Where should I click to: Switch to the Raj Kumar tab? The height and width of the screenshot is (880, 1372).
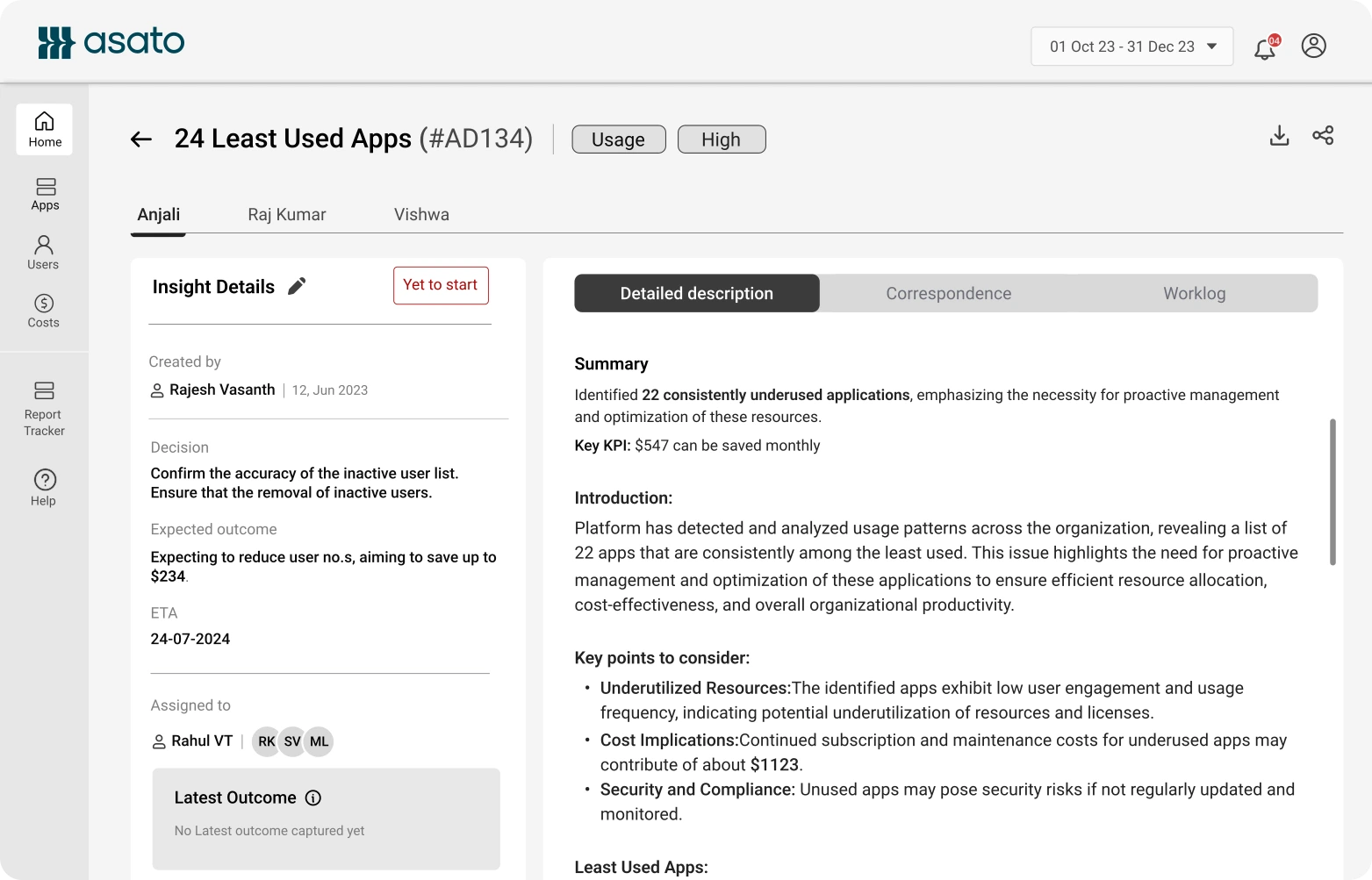point(287,215)
